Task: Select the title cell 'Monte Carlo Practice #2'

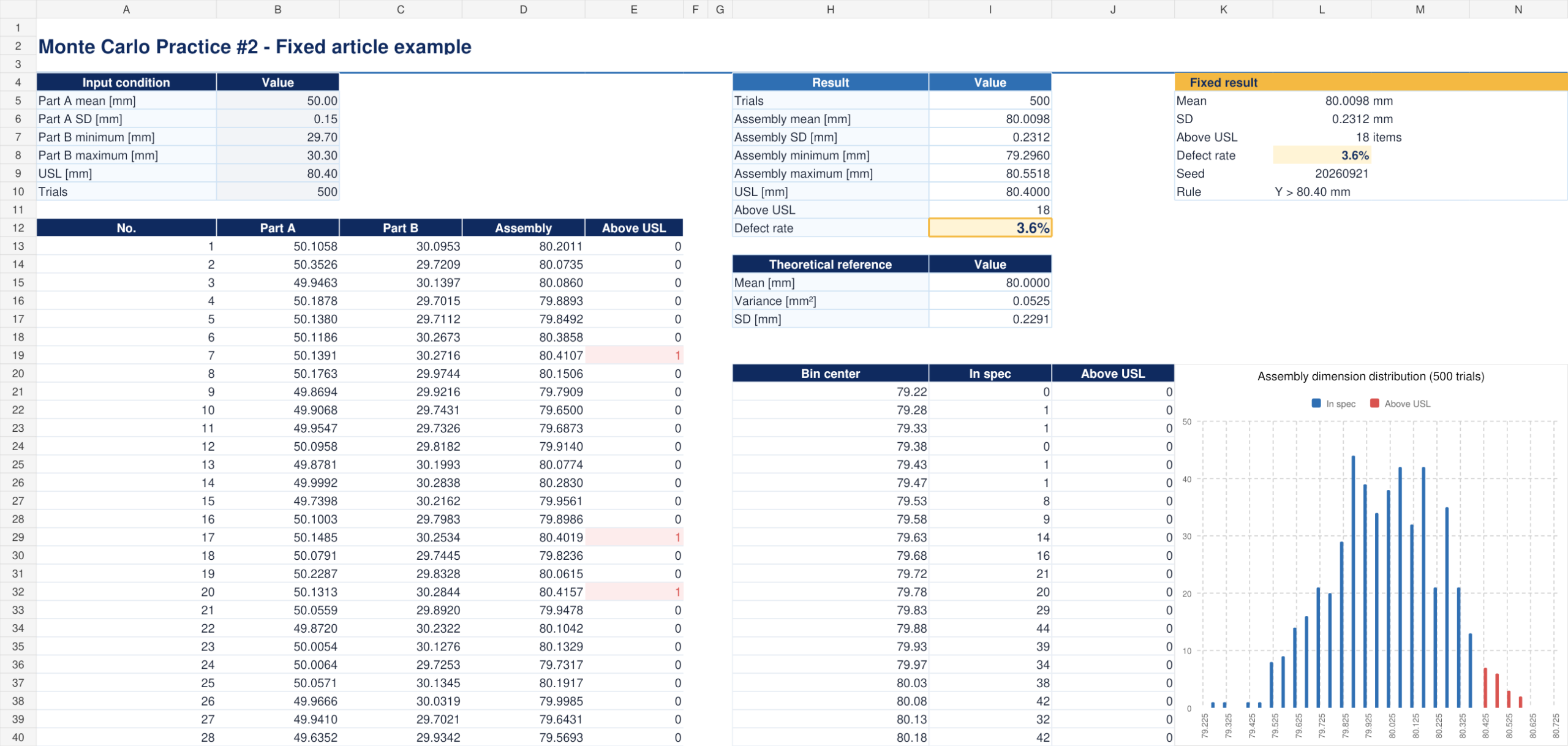Action: (x=254, y=47)
